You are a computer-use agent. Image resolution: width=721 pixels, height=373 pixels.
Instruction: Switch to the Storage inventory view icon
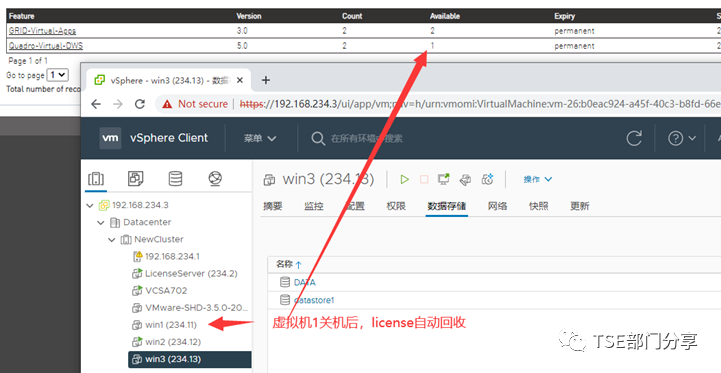[175, 178]
